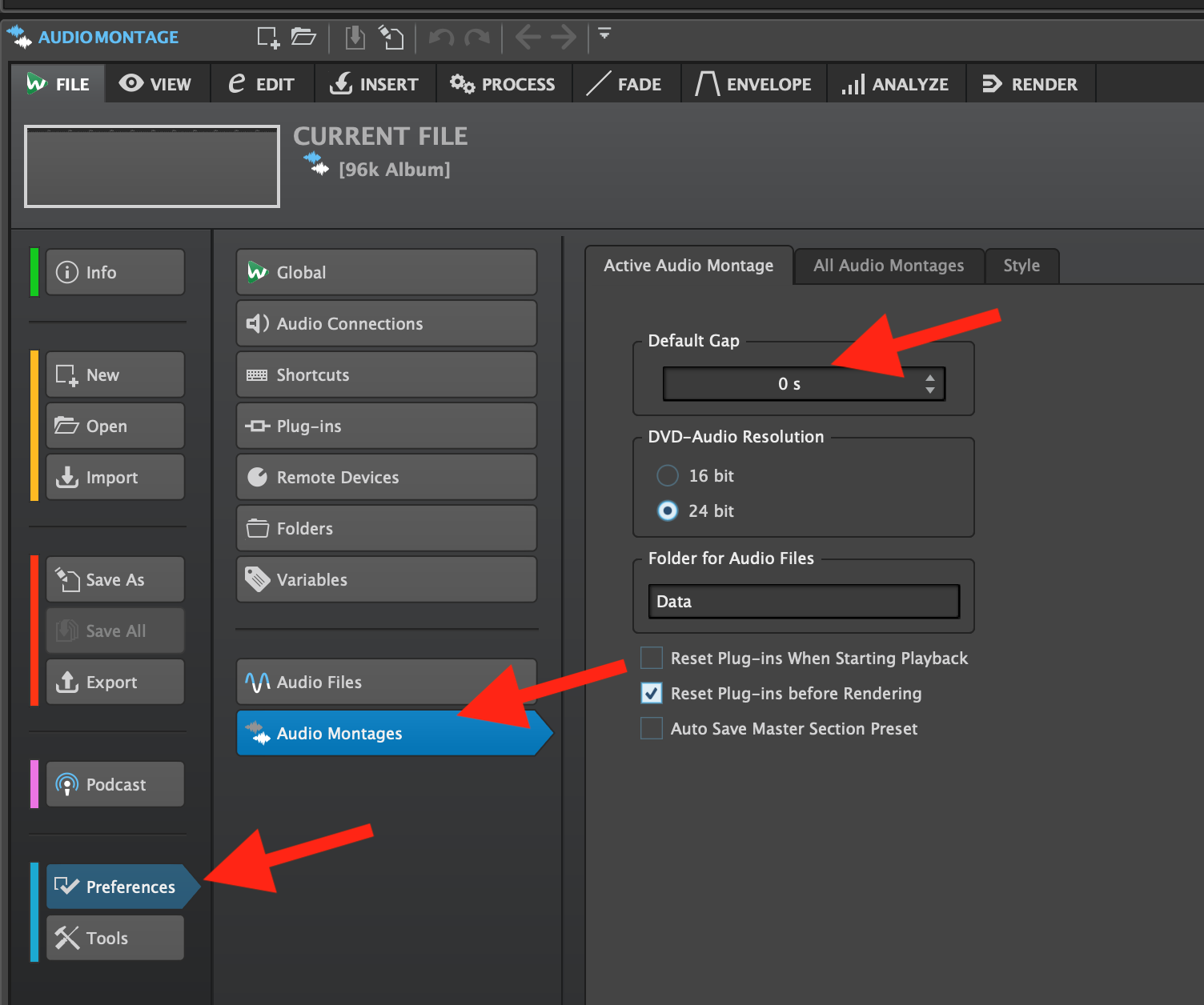Open the toolbar customize dropdown arrow
The image size is (1204, 1005).
[604, 34]
